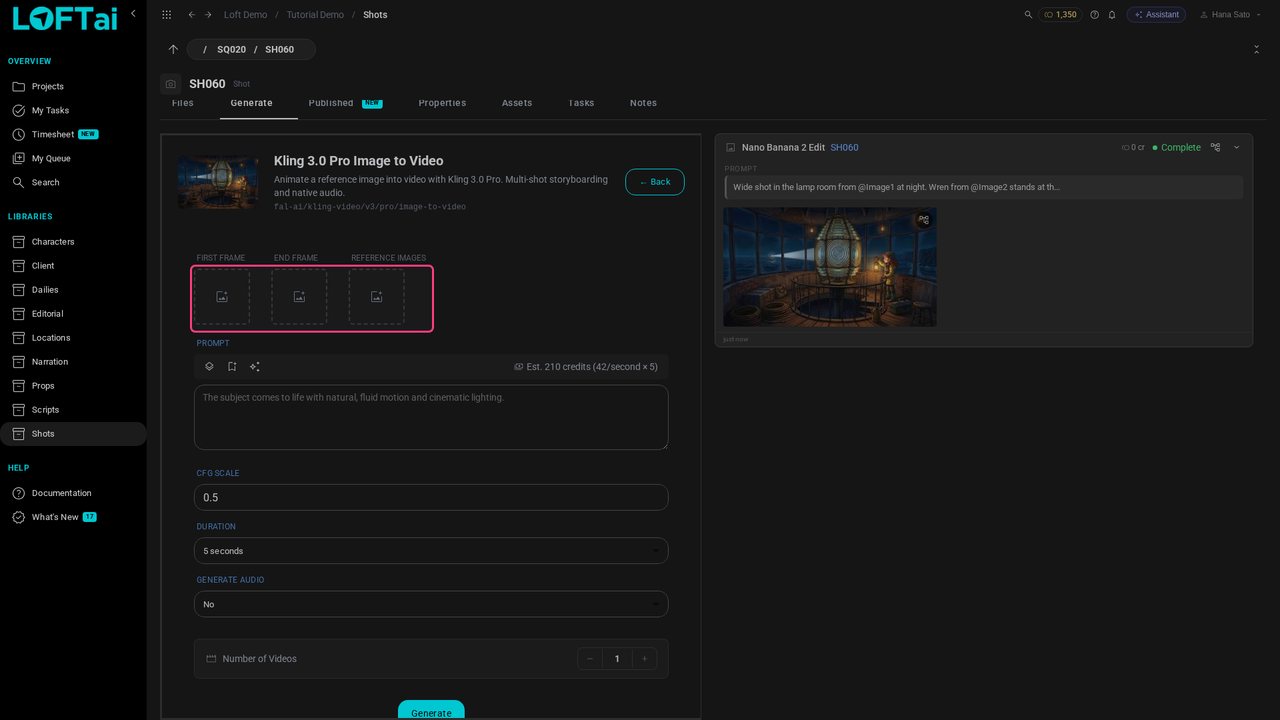Image resolution: width=1280 pixels, height=720 pixels.
Task: Open the apps grid menu icon
Action: tap(166, 15)
